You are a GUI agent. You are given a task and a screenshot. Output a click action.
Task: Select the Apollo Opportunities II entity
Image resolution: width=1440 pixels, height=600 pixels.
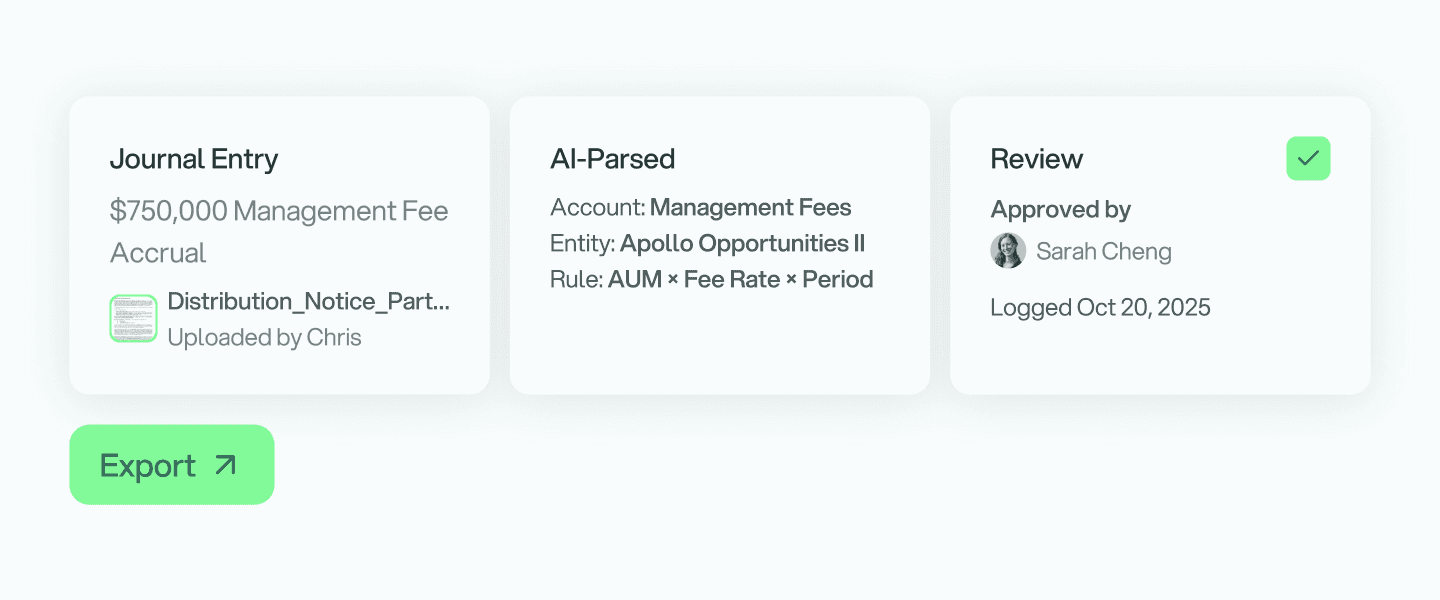tap(744, 243)
